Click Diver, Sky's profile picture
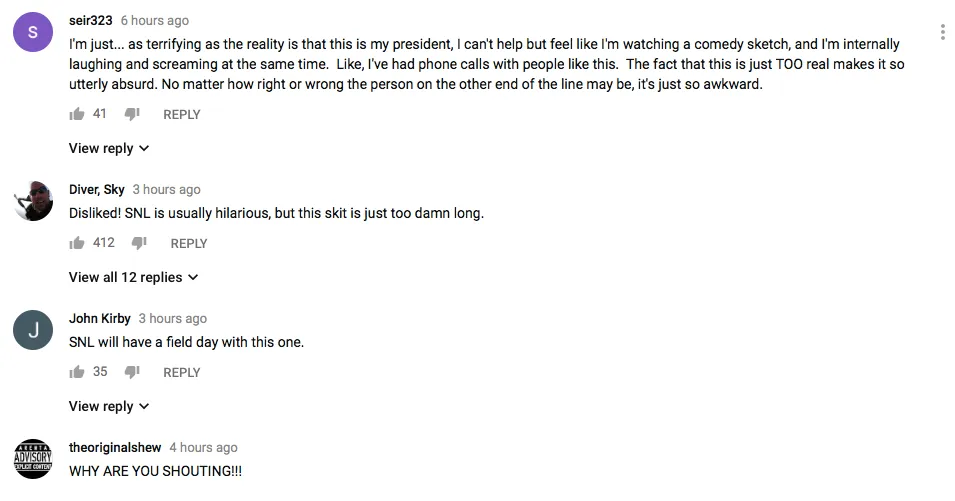Viewport: 955px width, 501px height. coord(33,202)
